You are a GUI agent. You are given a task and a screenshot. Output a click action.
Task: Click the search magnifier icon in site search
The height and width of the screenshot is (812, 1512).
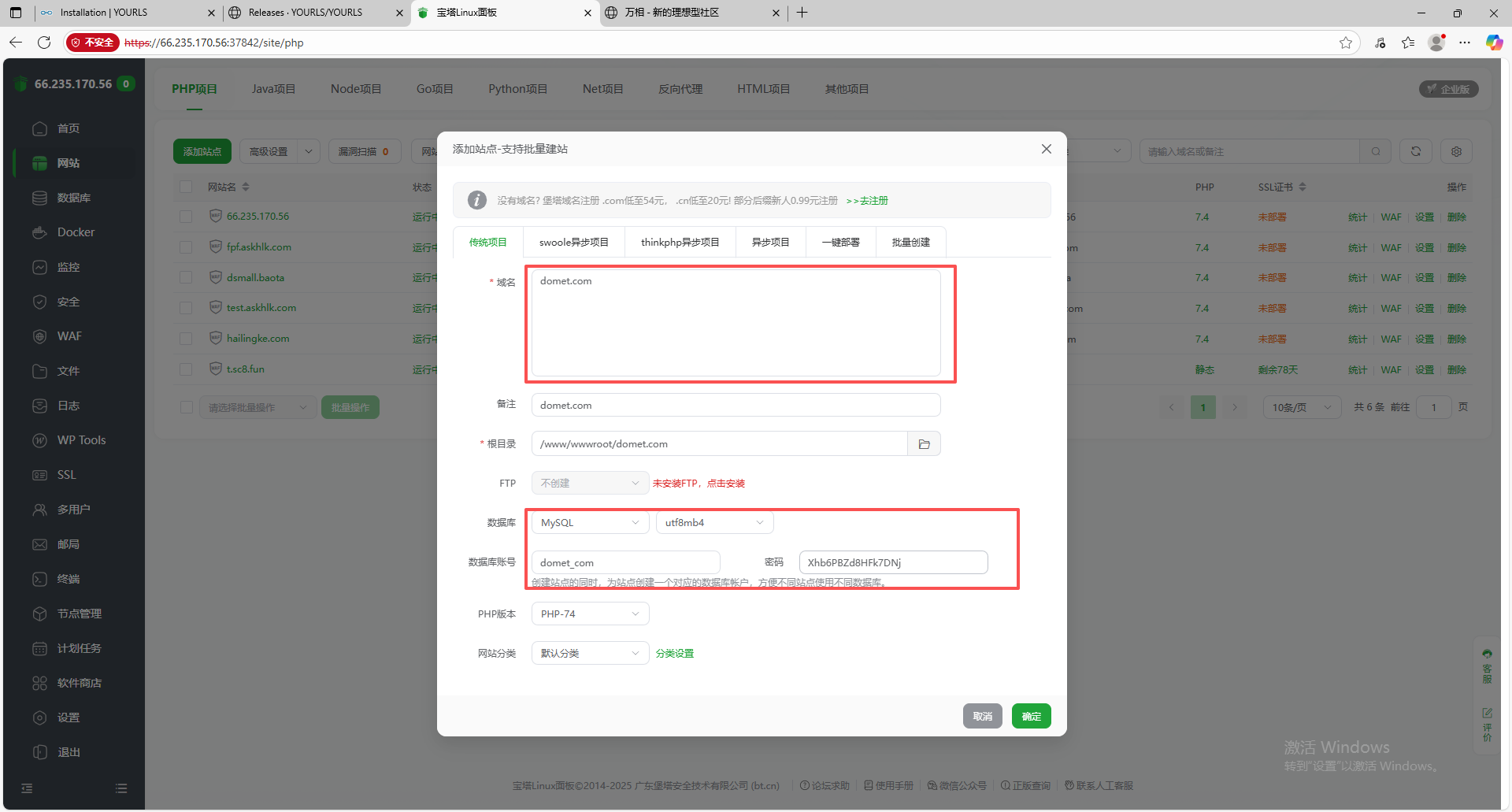coord(1375,151)
